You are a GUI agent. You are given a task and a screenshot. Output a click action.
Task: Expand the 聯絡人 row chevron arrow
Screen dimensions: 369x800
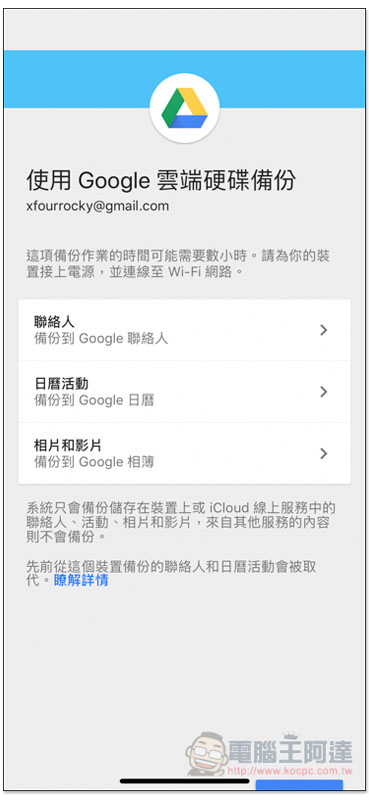(323, 330)
